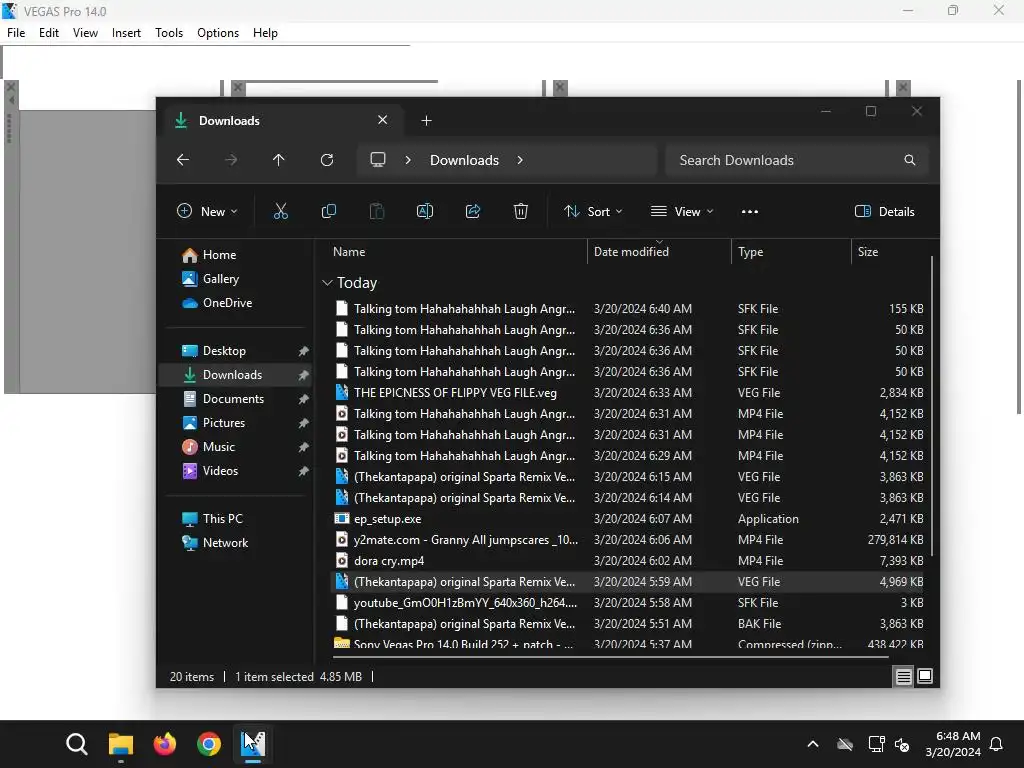Select Music in navigation pane
The width and height of the screenshot is (1024, 768).
236,447
